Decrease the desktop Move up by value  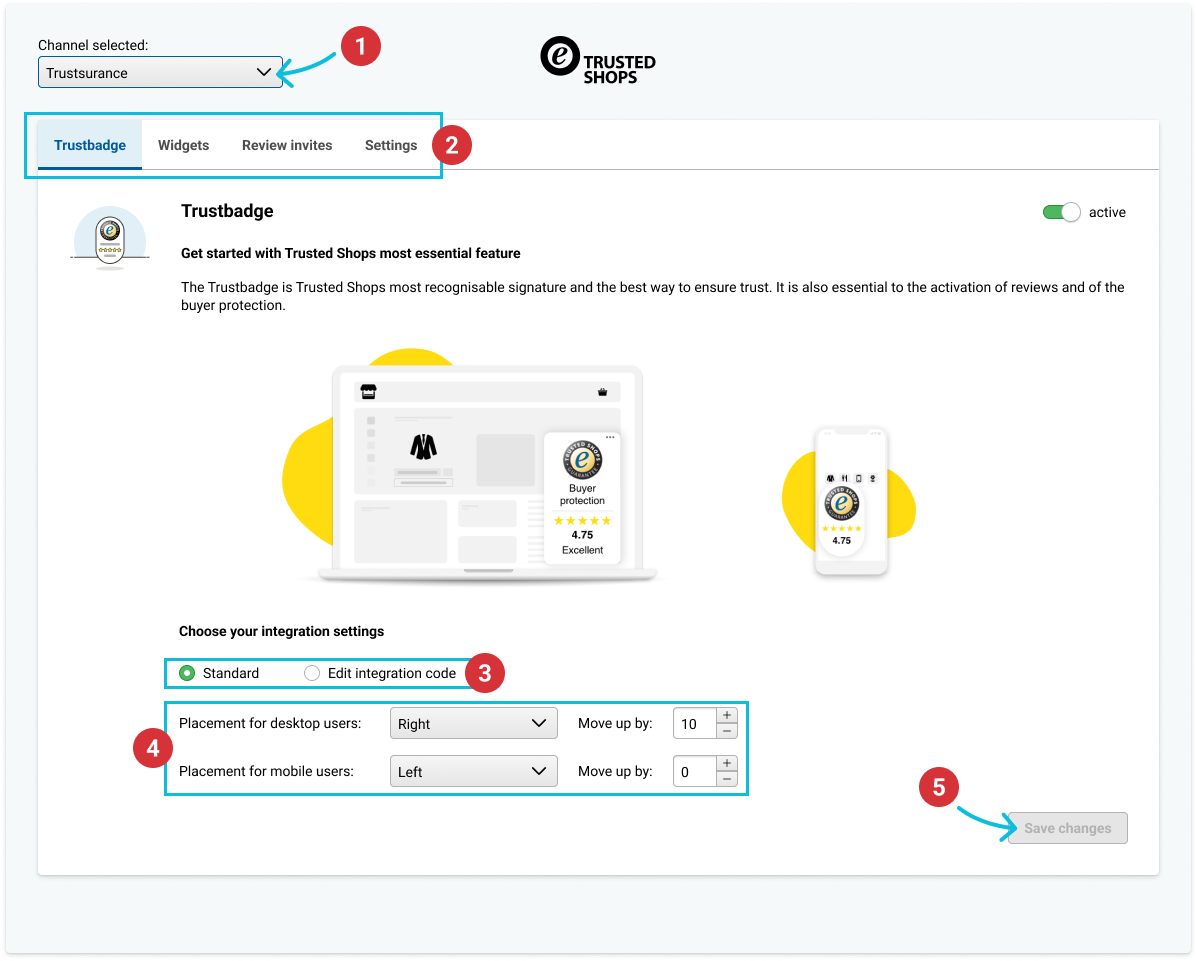pyautogui.click(x=728, y=731)
